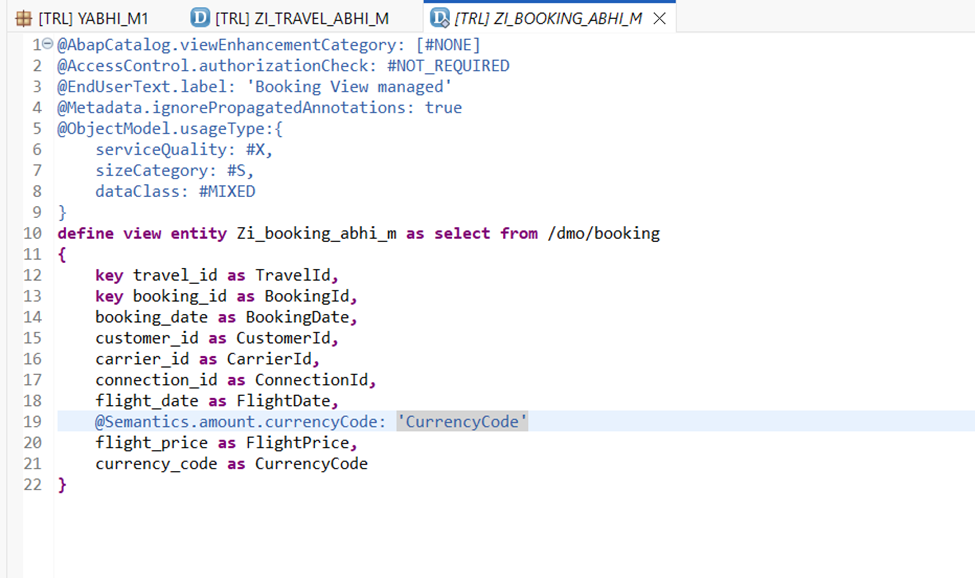Click the @Metadata.ignorePropagatedAnnotations line
The image size is (975, 578).
pos(259,108)
